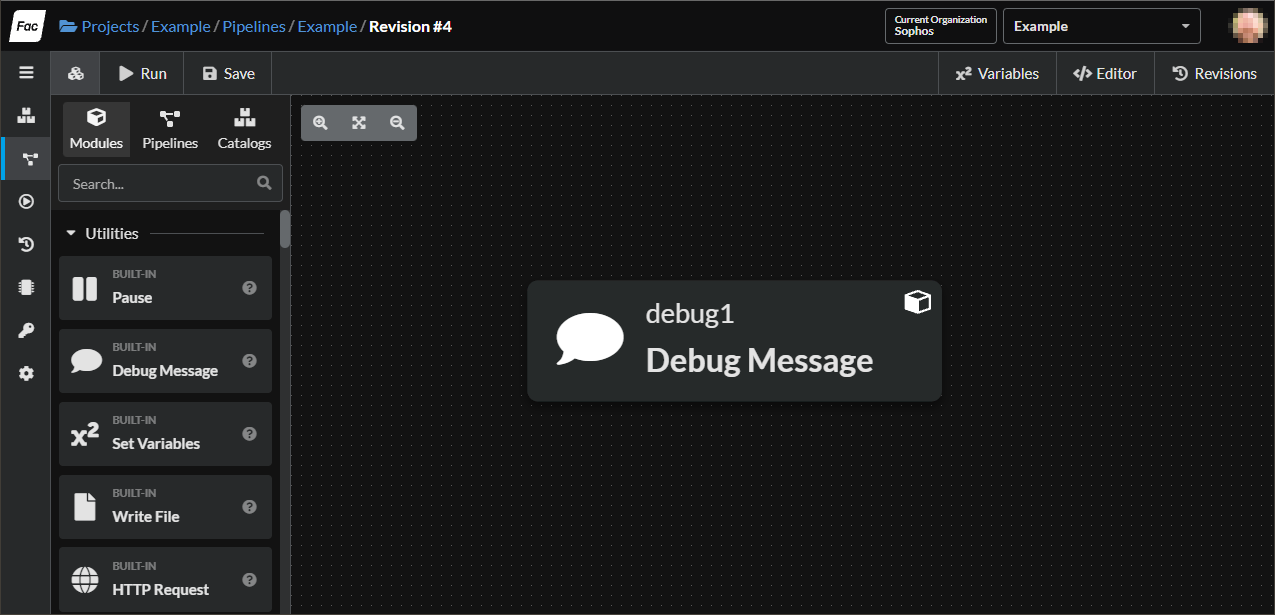Click the zoom out magnifier icon
1275x615 pixels.
pyautogui.click(x=397, y=123)
